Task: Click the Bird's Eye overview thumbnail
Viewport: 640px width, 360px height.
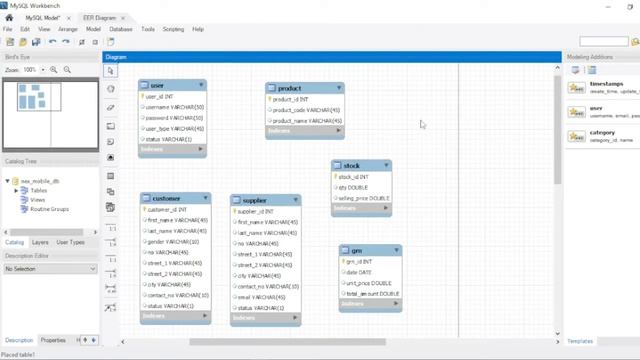Action: [51, 115]
